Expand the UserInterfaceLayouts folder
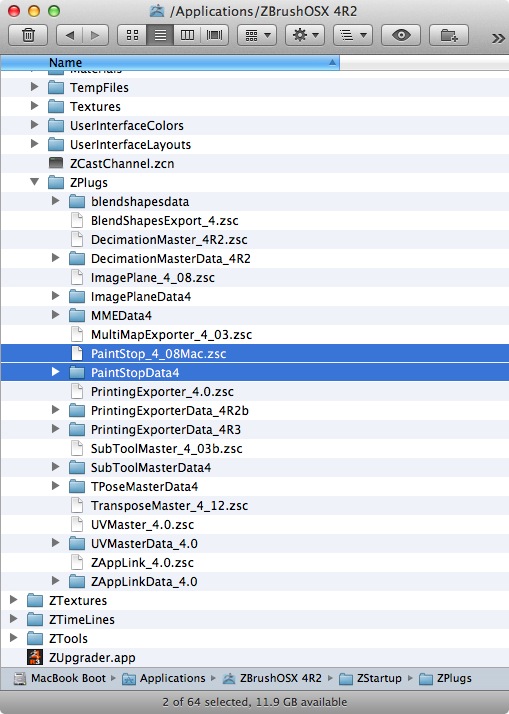Viewport: 509px width, 714px height. coord(34,144)
